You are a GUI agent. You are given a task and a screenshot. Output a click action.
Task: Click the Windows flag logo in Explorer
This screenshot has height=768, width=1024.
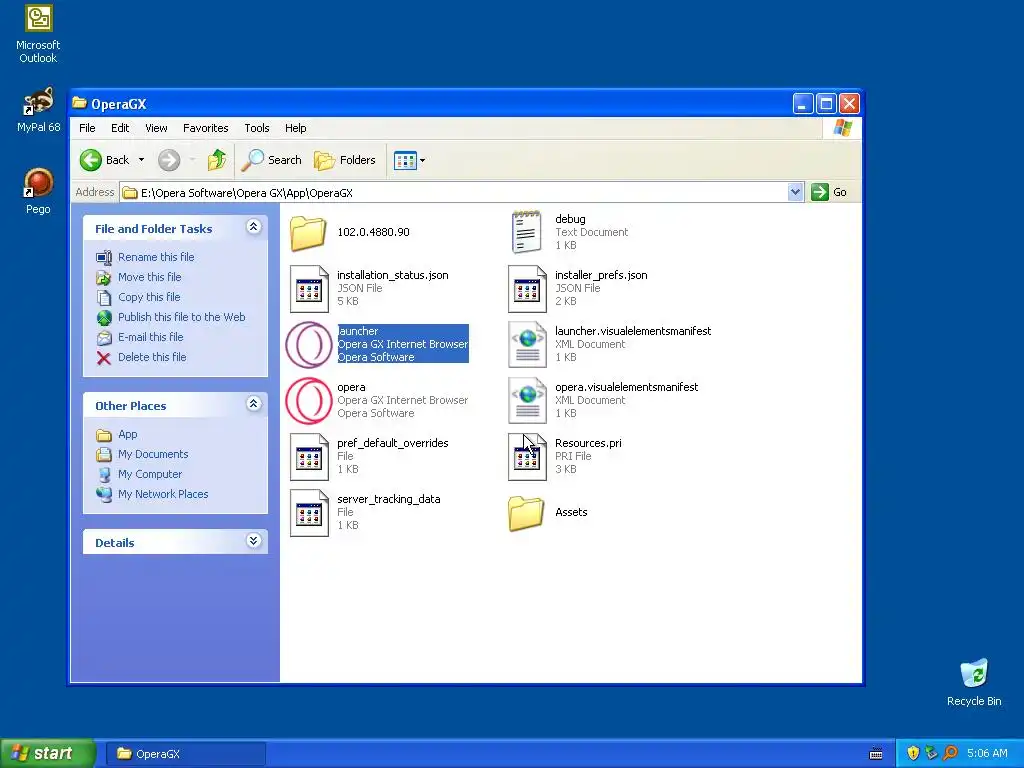click(842, 128)
